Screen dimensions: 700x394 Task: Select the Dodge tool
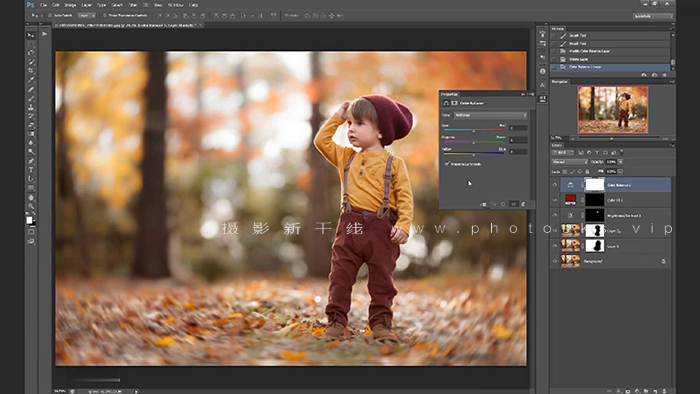point(31,152)
